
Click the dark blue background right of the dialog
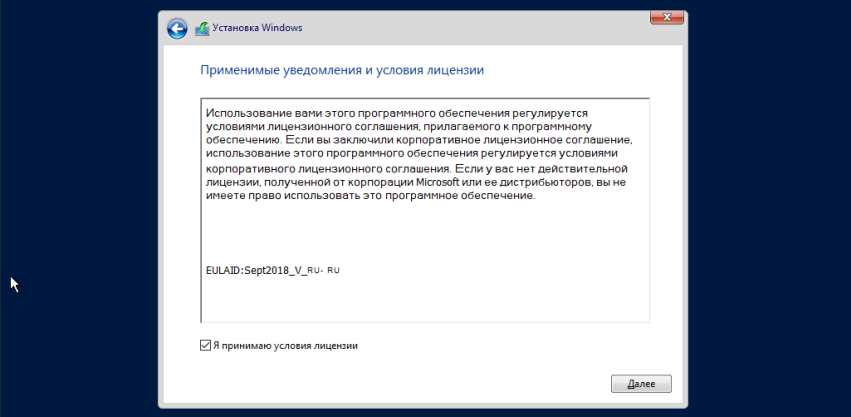(x=770, y=200)
